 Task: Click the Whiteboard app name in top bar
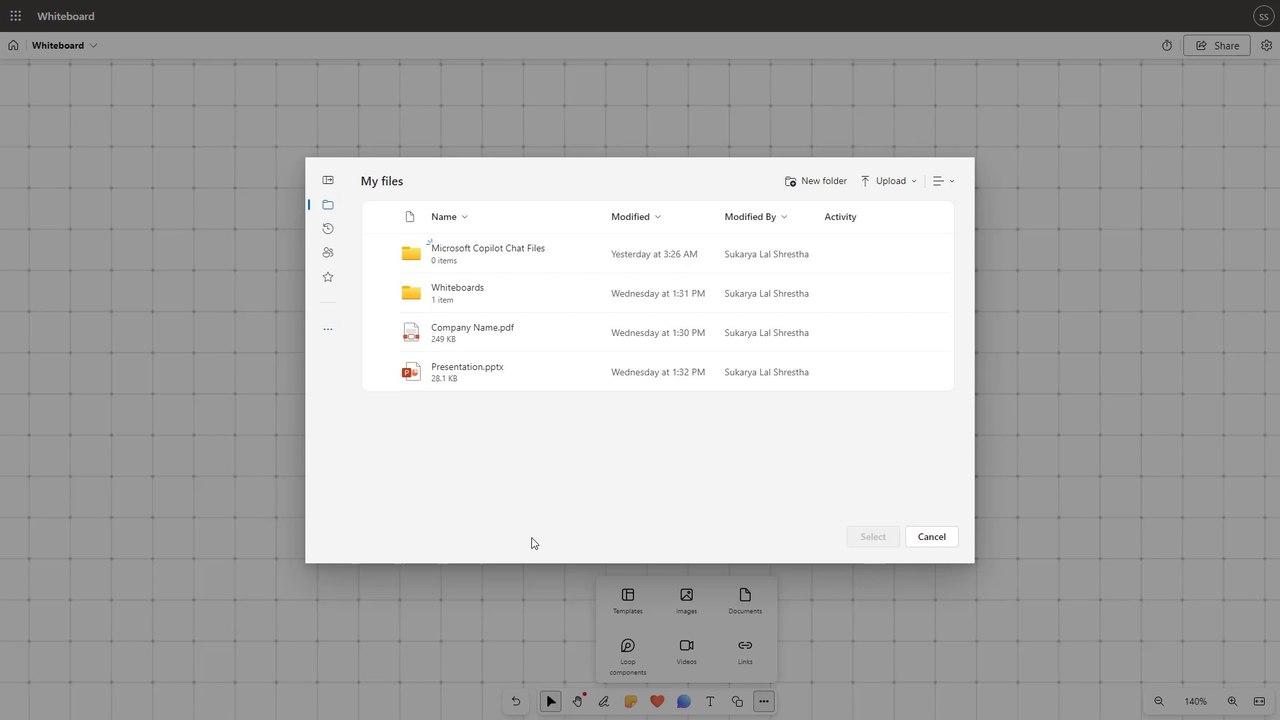66,16
